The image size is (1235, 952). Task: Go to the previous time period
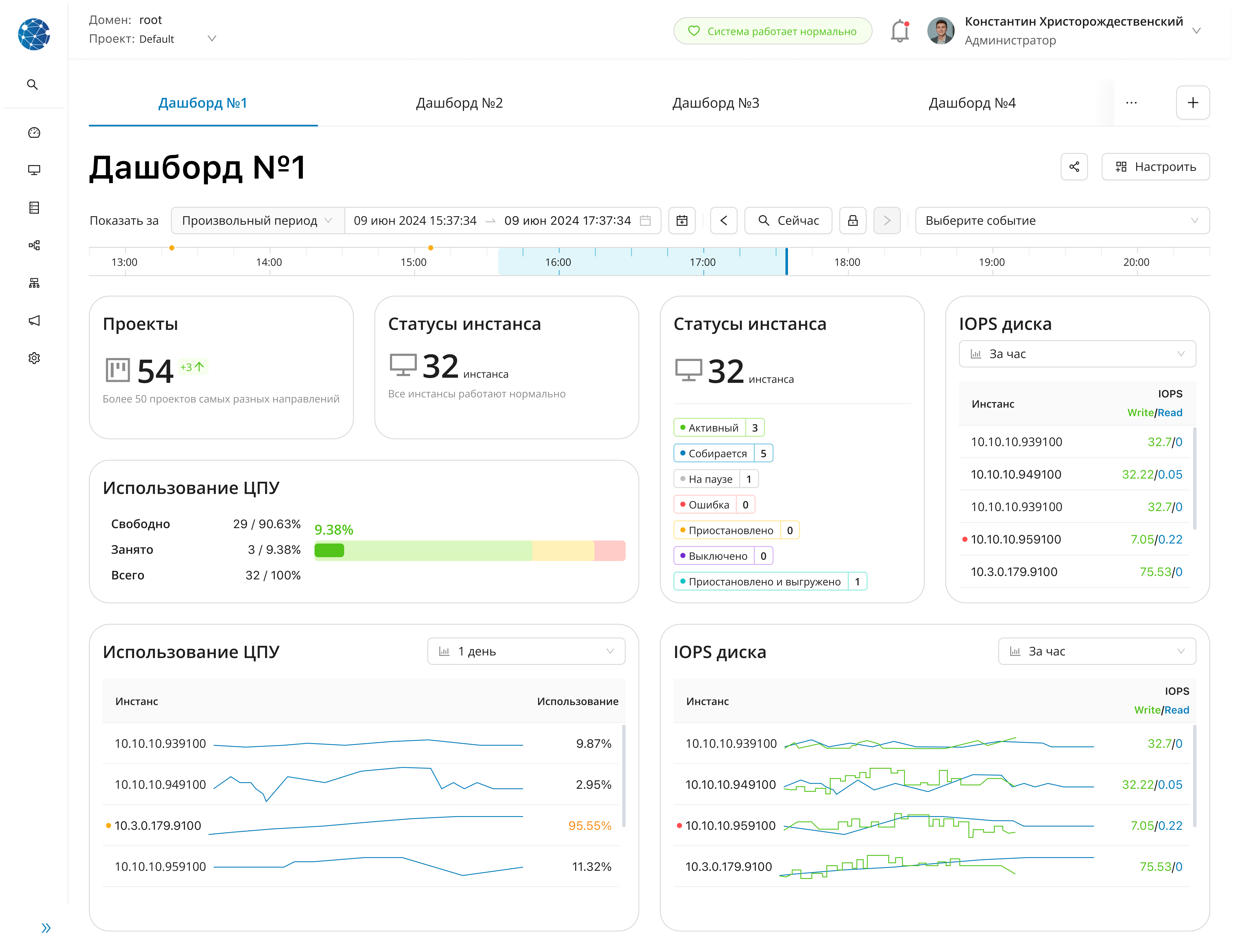[724, 220]
